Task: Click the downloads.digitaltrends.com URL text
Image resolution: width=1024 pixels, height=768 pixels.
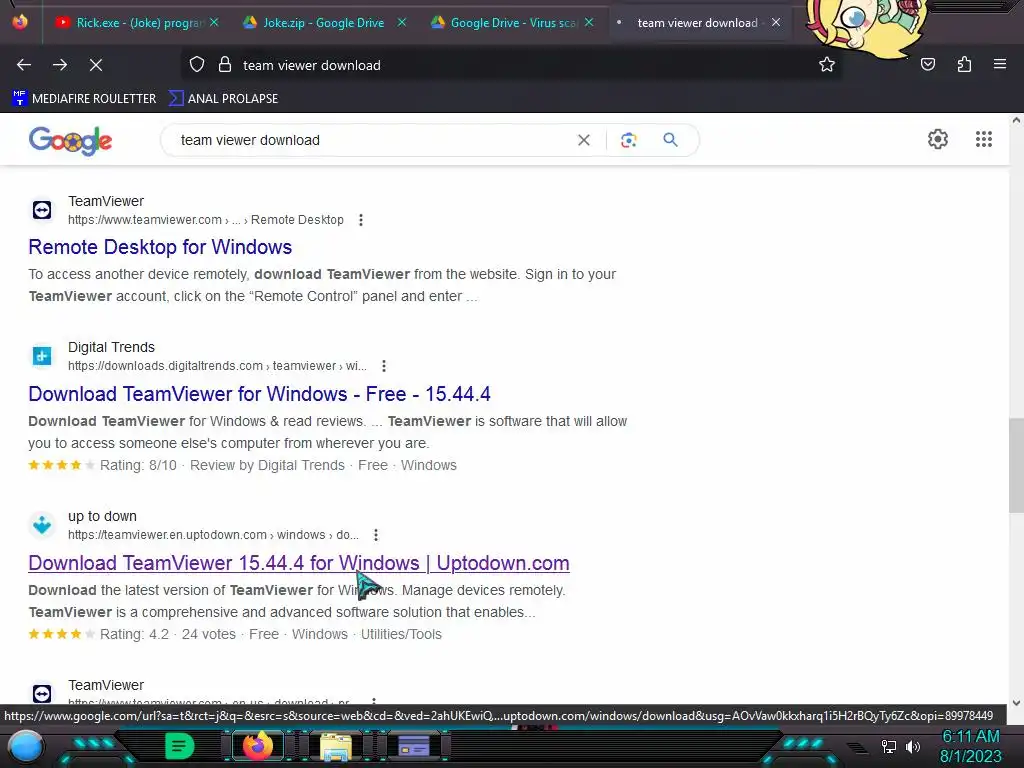Action: pyautogui.click(x=217, y=366)
